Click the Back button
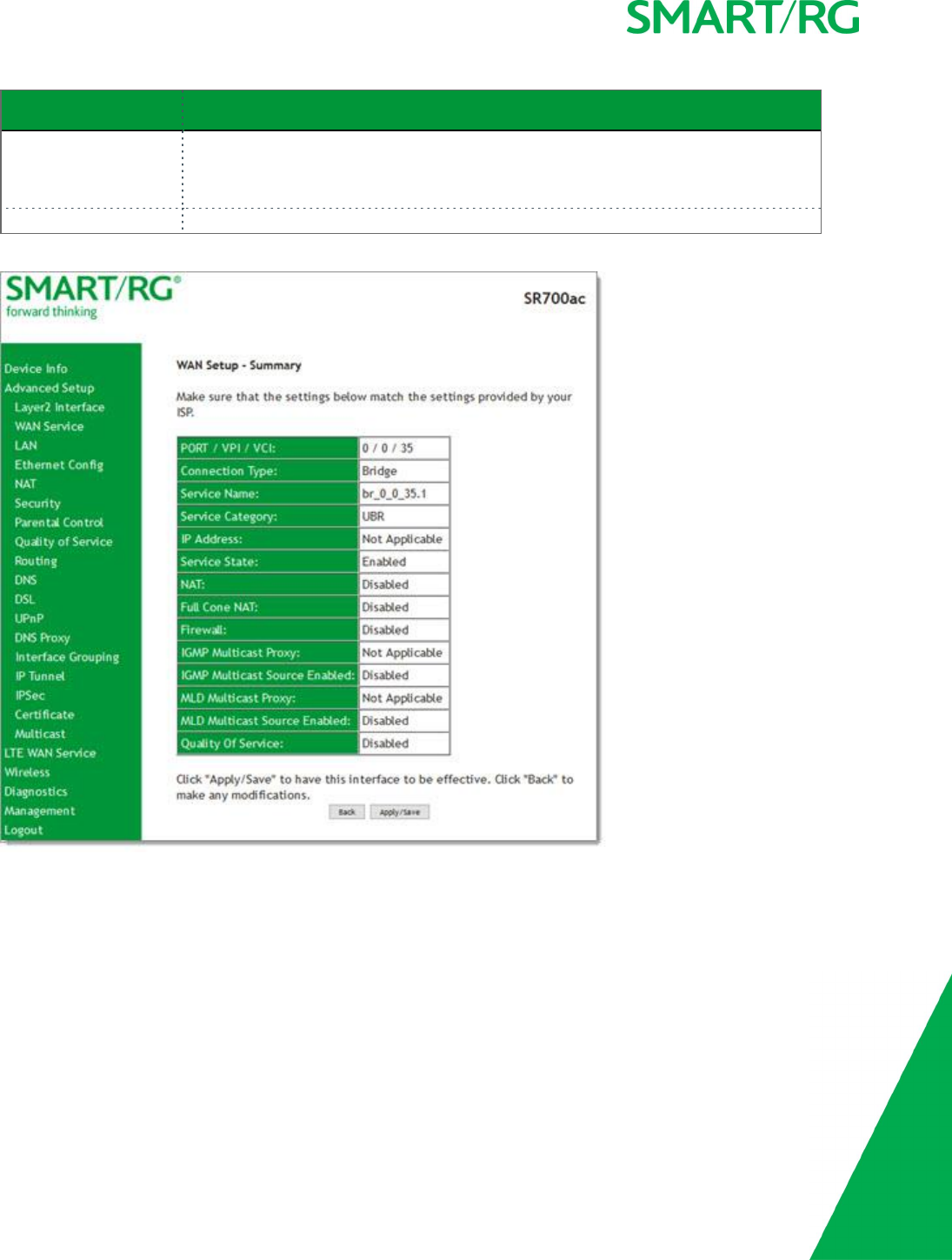 347,812
